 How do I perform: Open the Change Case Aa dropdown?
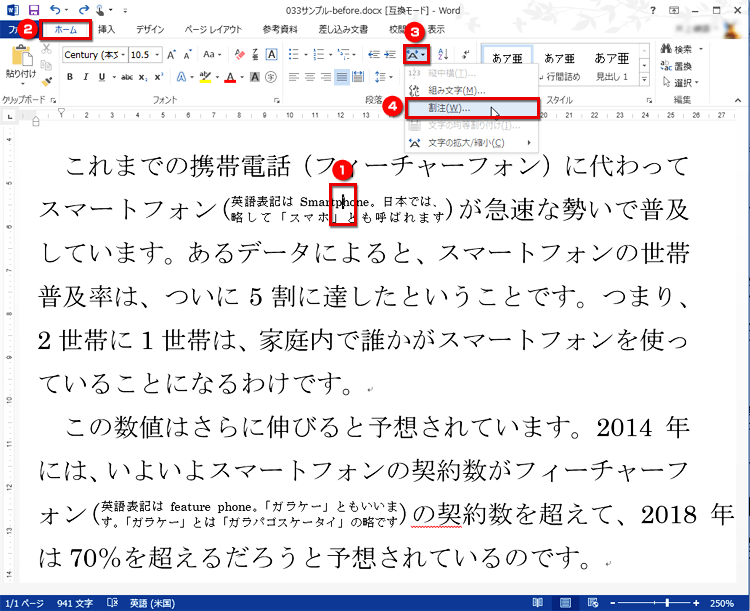(212, 55)
